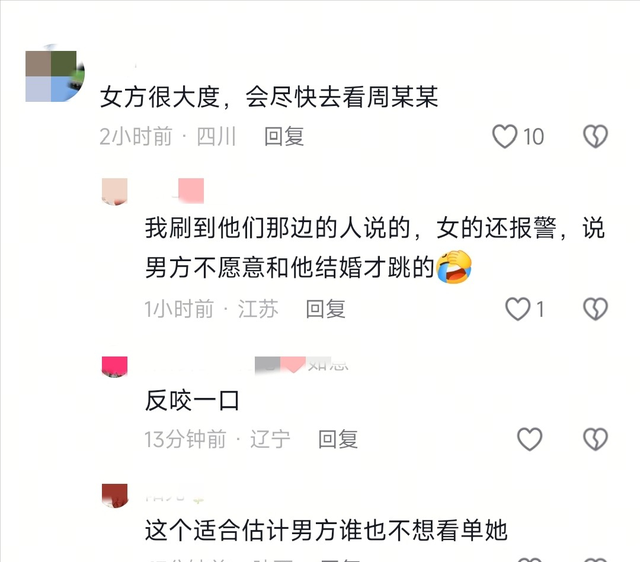Dislike the Liaoning reply 反咬一口

pyautogui.click(x=596, y=439)
